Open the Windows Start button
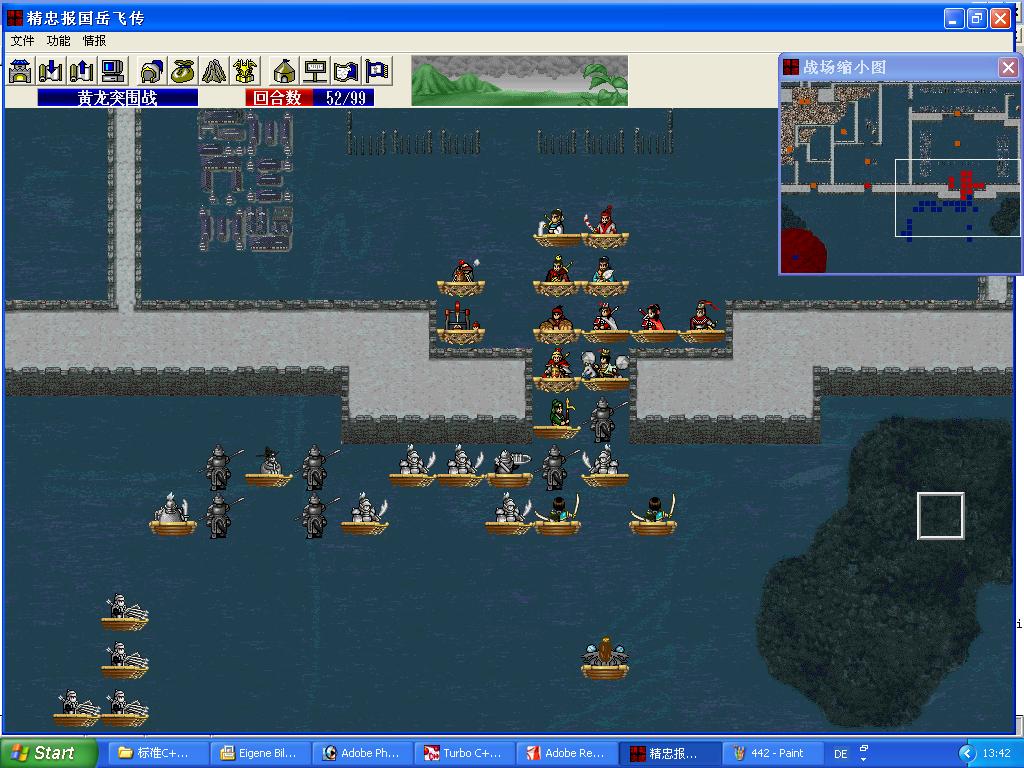Image resolution: width=1024 pixels, height=768 pixels. (x=48, y=753)
